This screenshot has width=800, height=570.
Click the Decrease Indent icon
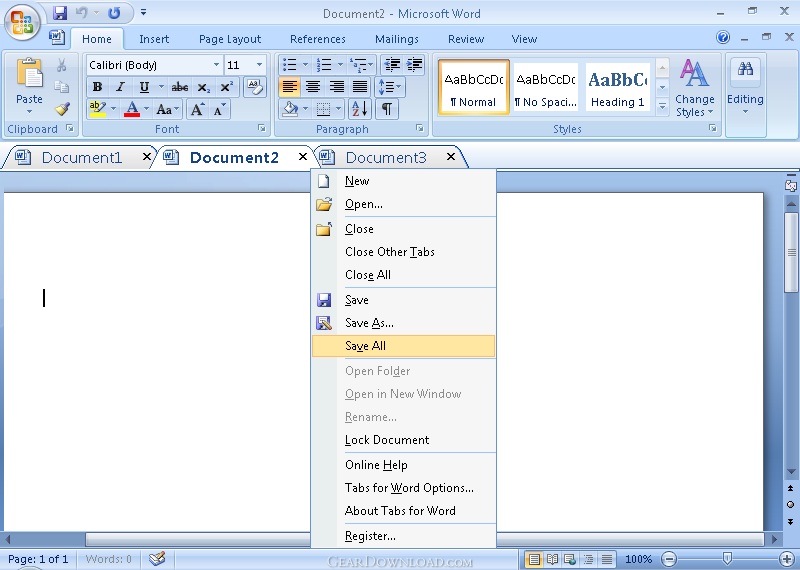click(x=392, y=65)
